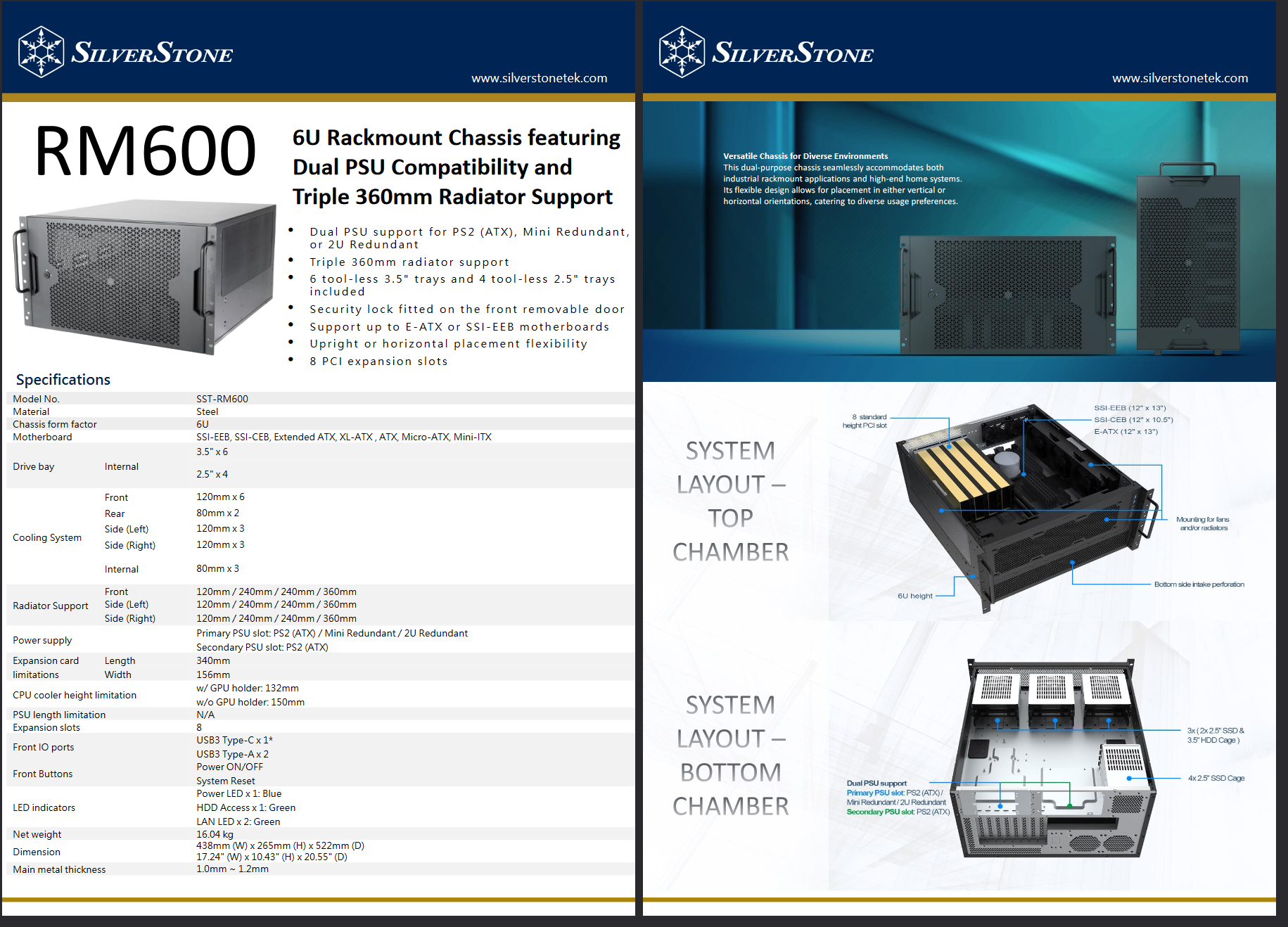Click the Specifications heading
This screenshot has height=927, width=1288.
63,380
